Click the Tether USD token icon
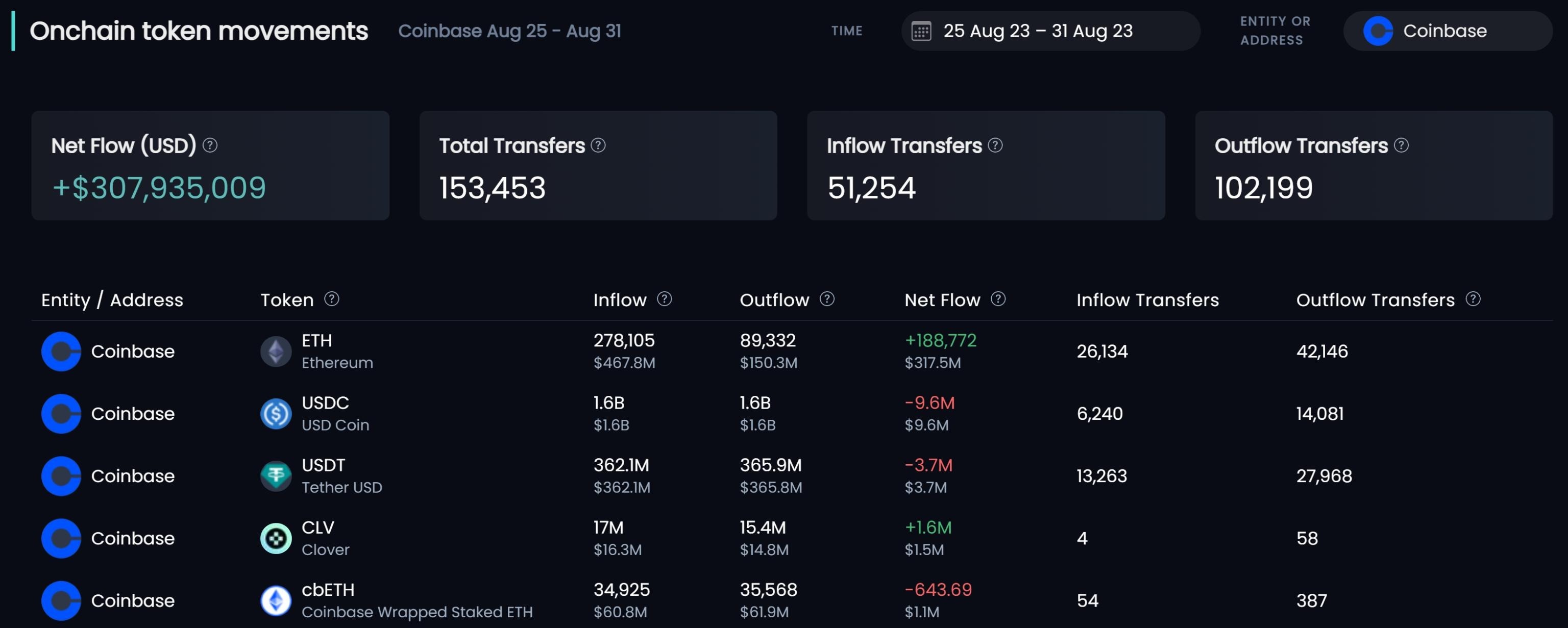 276,476
